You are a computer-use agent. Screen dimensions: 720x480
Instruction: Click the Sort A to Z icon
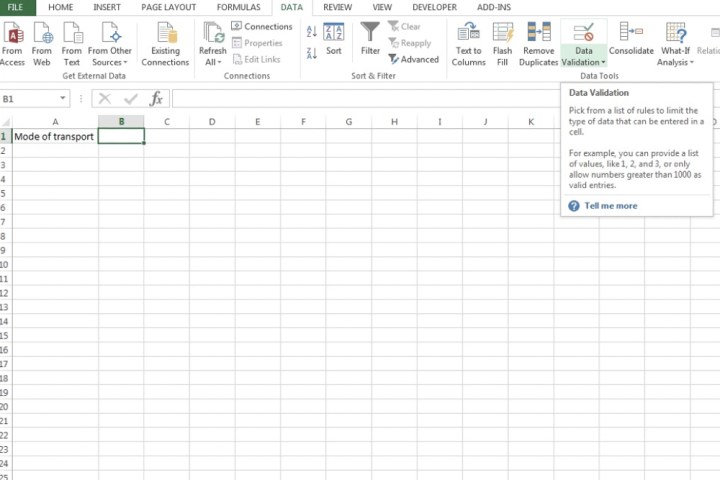coord(312,33)
